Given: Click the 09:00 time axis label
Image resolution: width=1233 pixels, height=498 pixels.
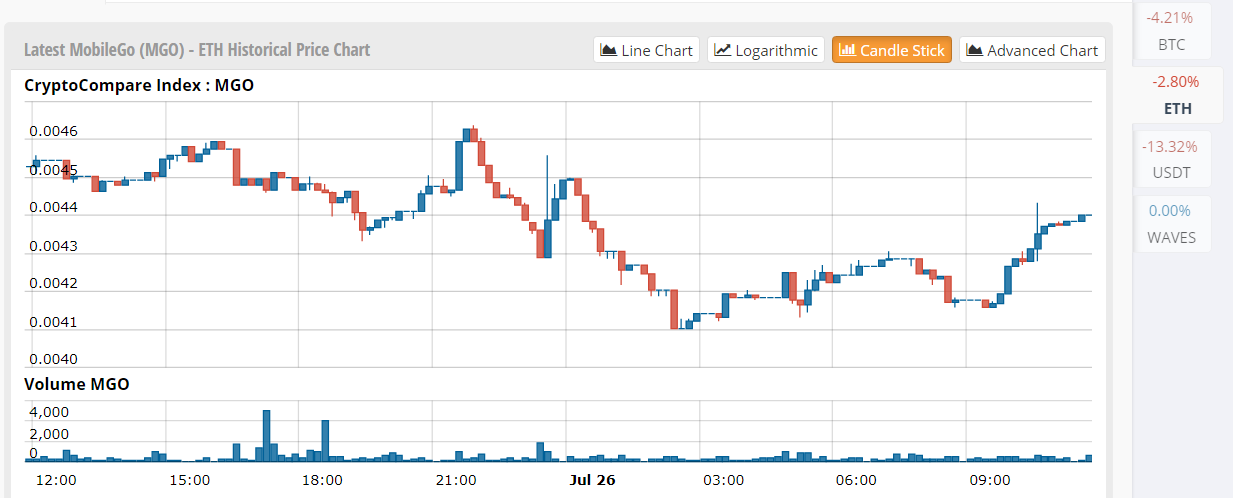Looking at the screenshot, I should point(989,480).
